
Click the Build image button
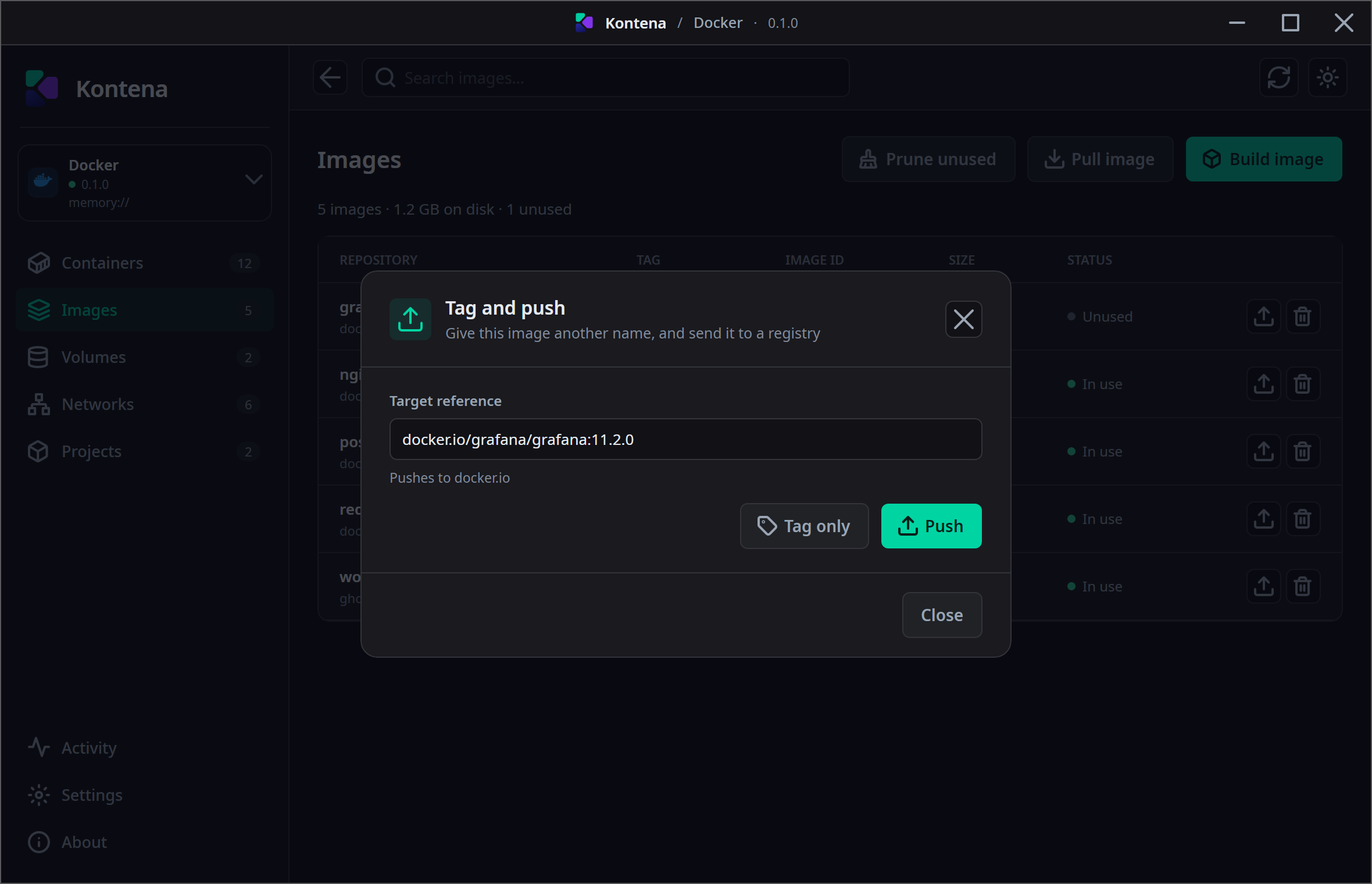(1263, 159)
